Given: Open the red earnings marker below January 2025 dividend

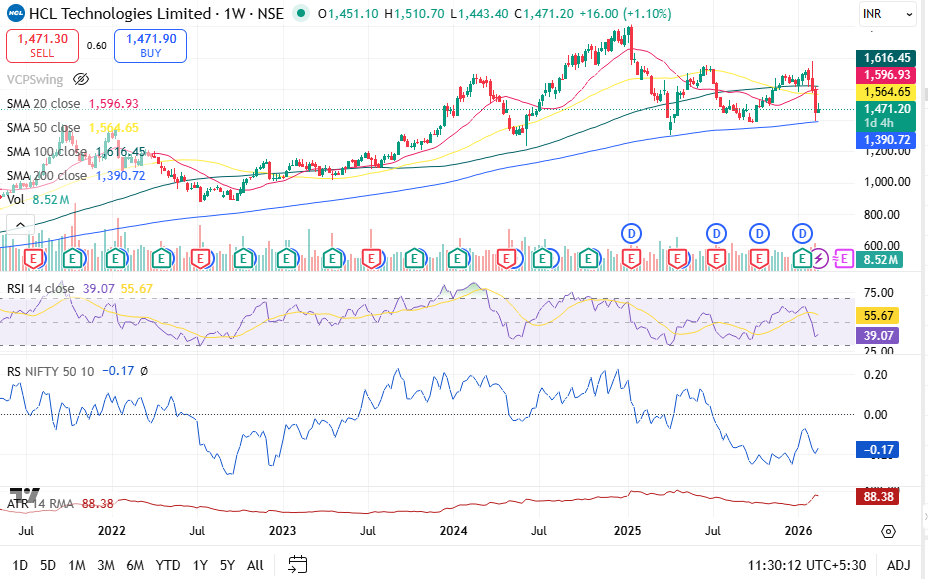Looking at the screenshot, I should (x=631, y=259).
